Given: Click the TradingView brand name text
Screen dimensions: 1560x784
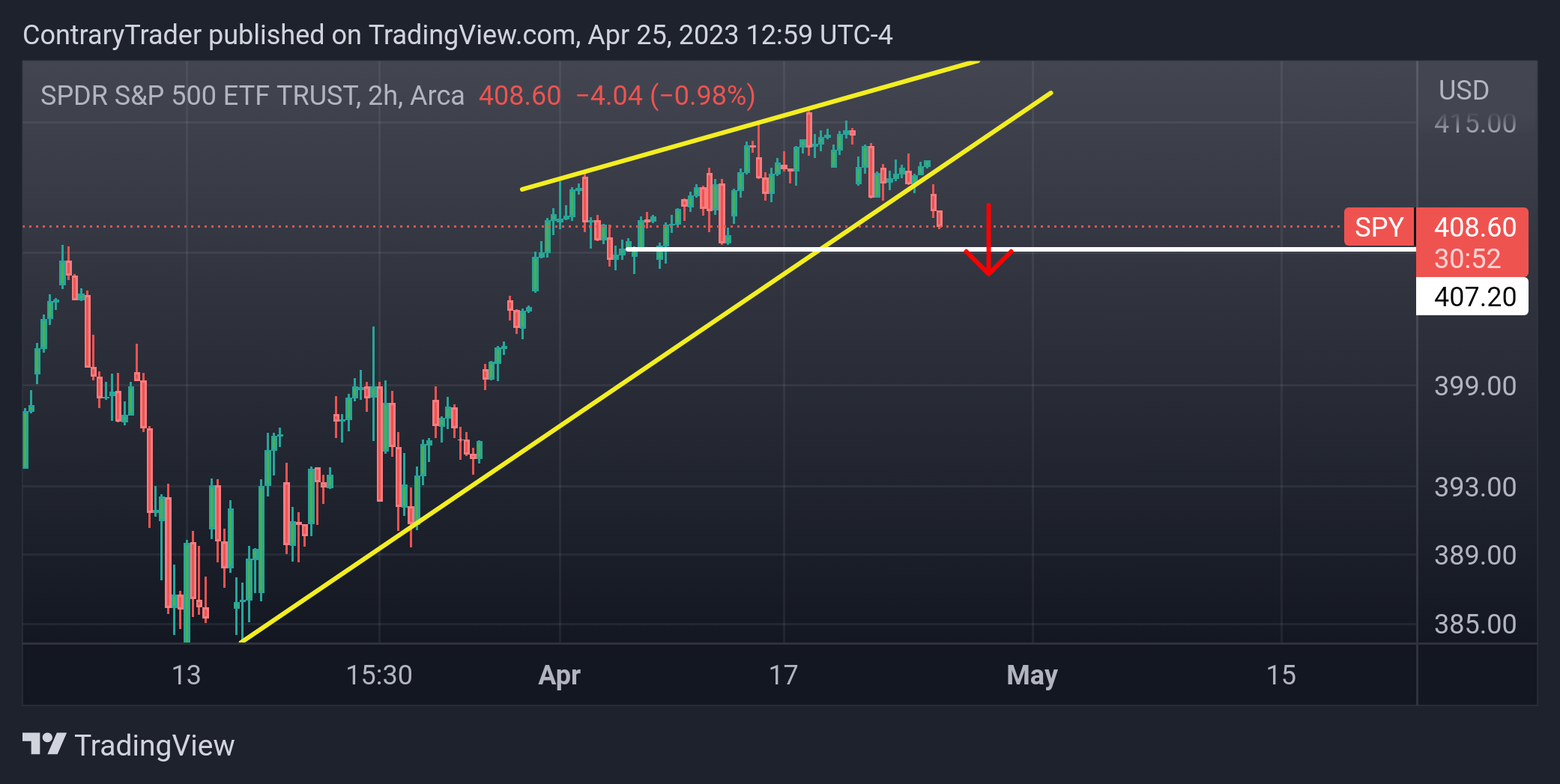Looking at the screenshot, I should [x=154, y=746].
